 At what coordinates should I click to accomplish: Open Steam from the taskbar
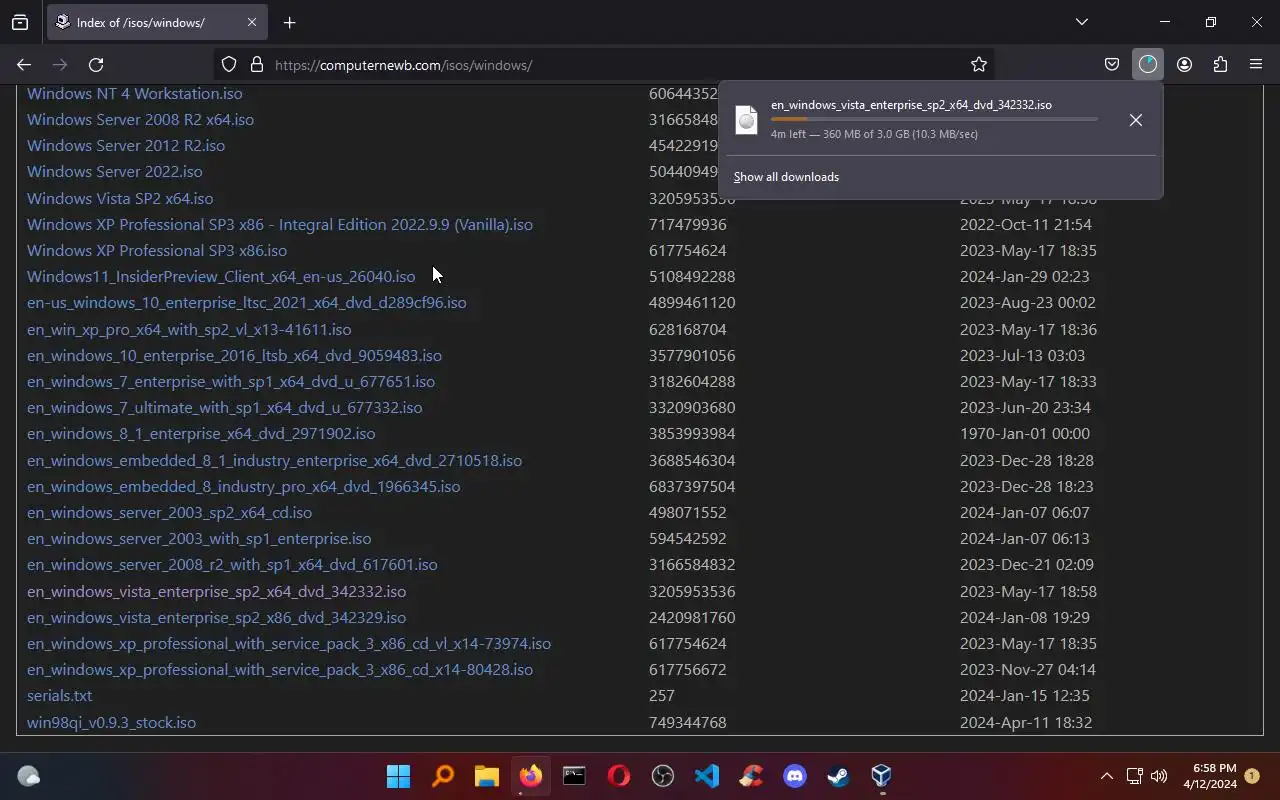tap(837, 776)
